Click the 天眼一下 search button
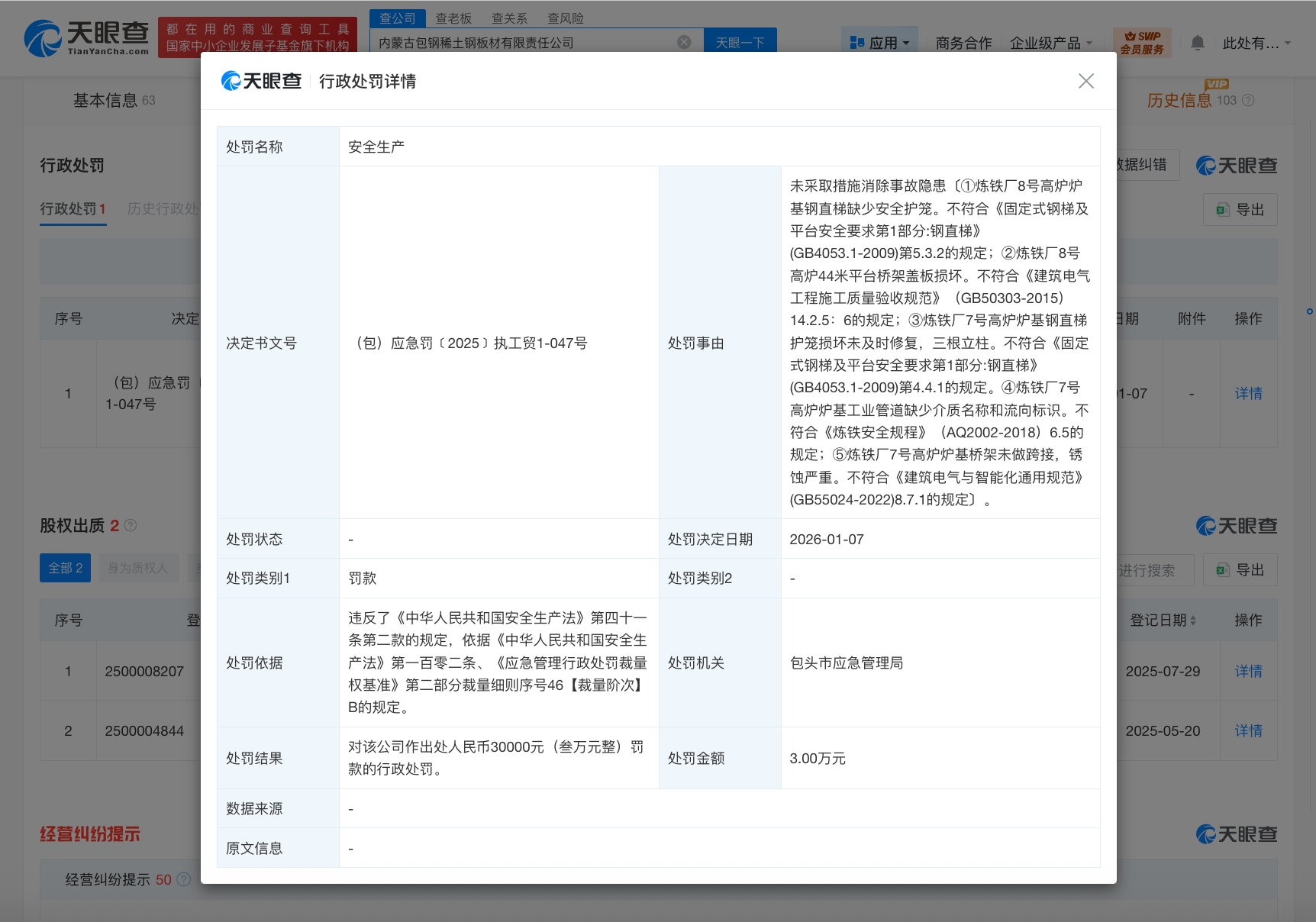1316x922 pixels. (739, 42)
